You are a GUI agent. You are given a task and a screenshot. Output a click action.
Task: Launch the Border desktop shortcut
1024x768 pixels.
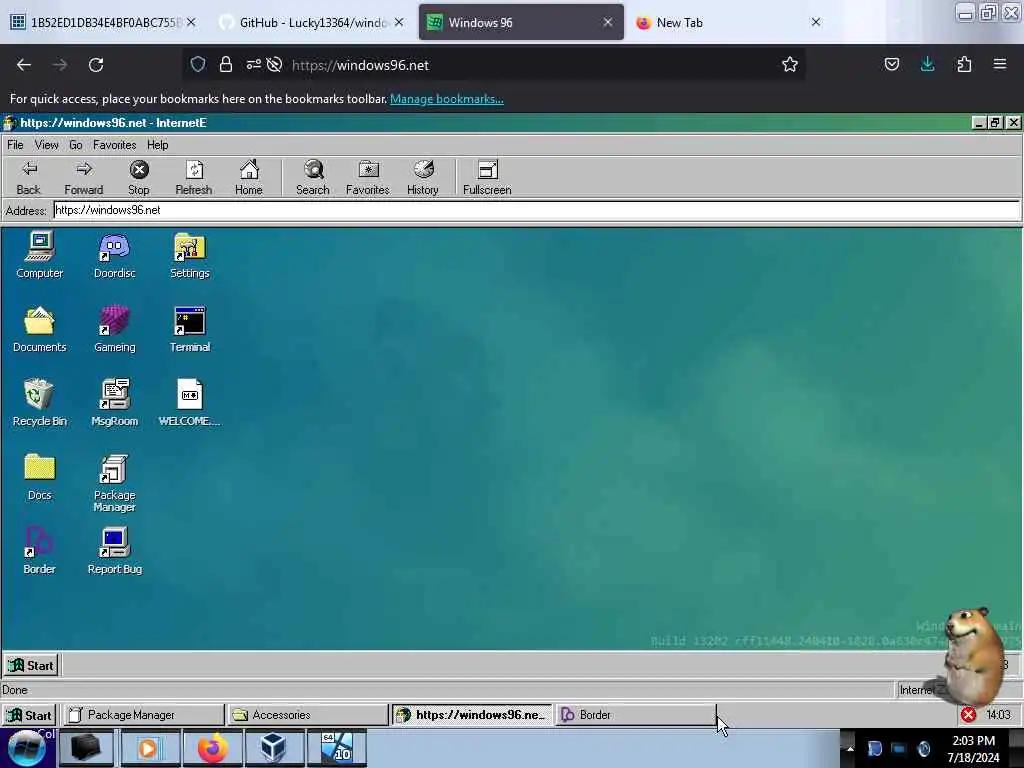pos(39,551)
